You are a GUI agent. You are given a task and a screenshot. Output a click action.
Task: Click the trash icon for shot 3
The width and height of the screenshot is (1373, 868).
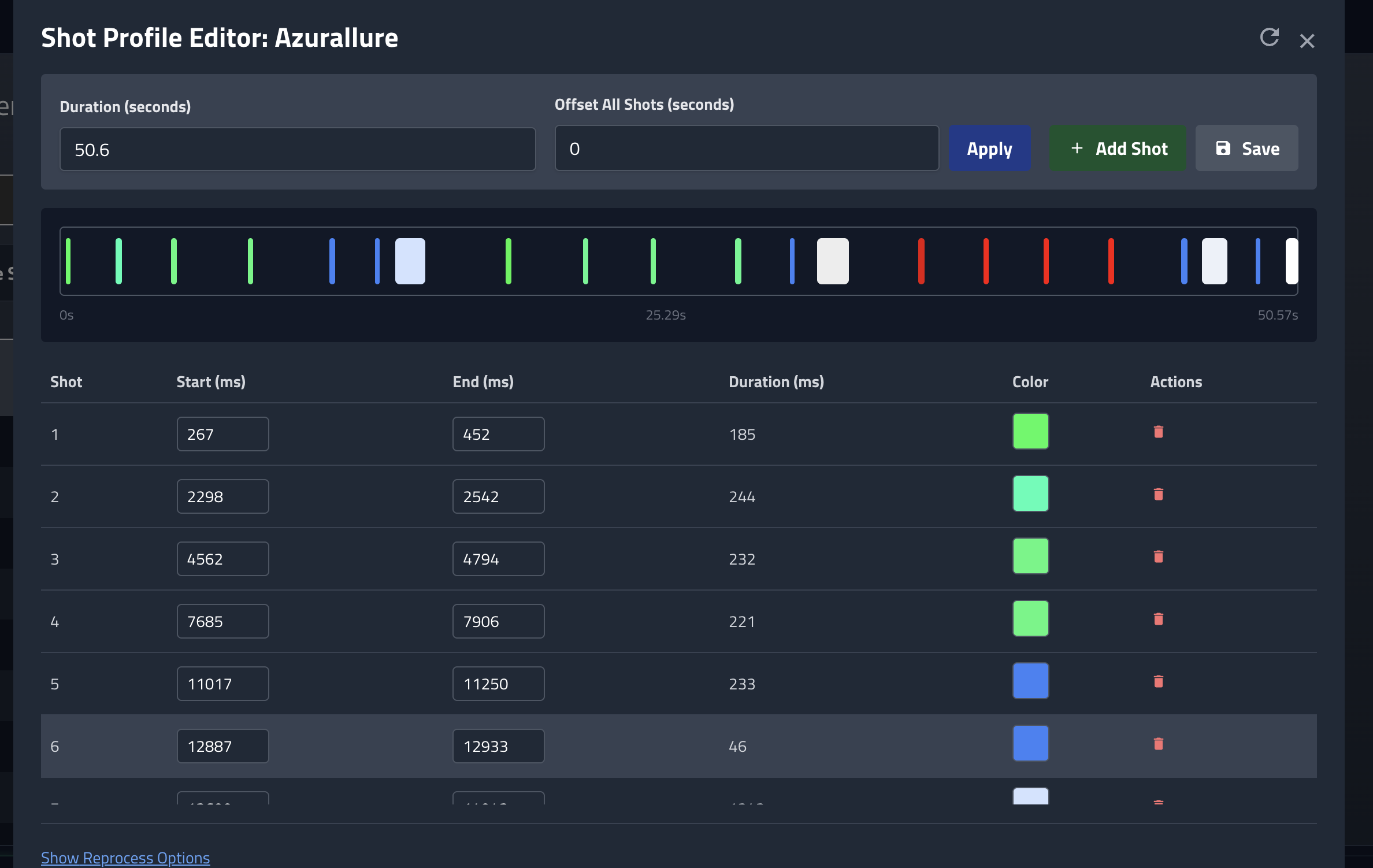pos(1158,557)
